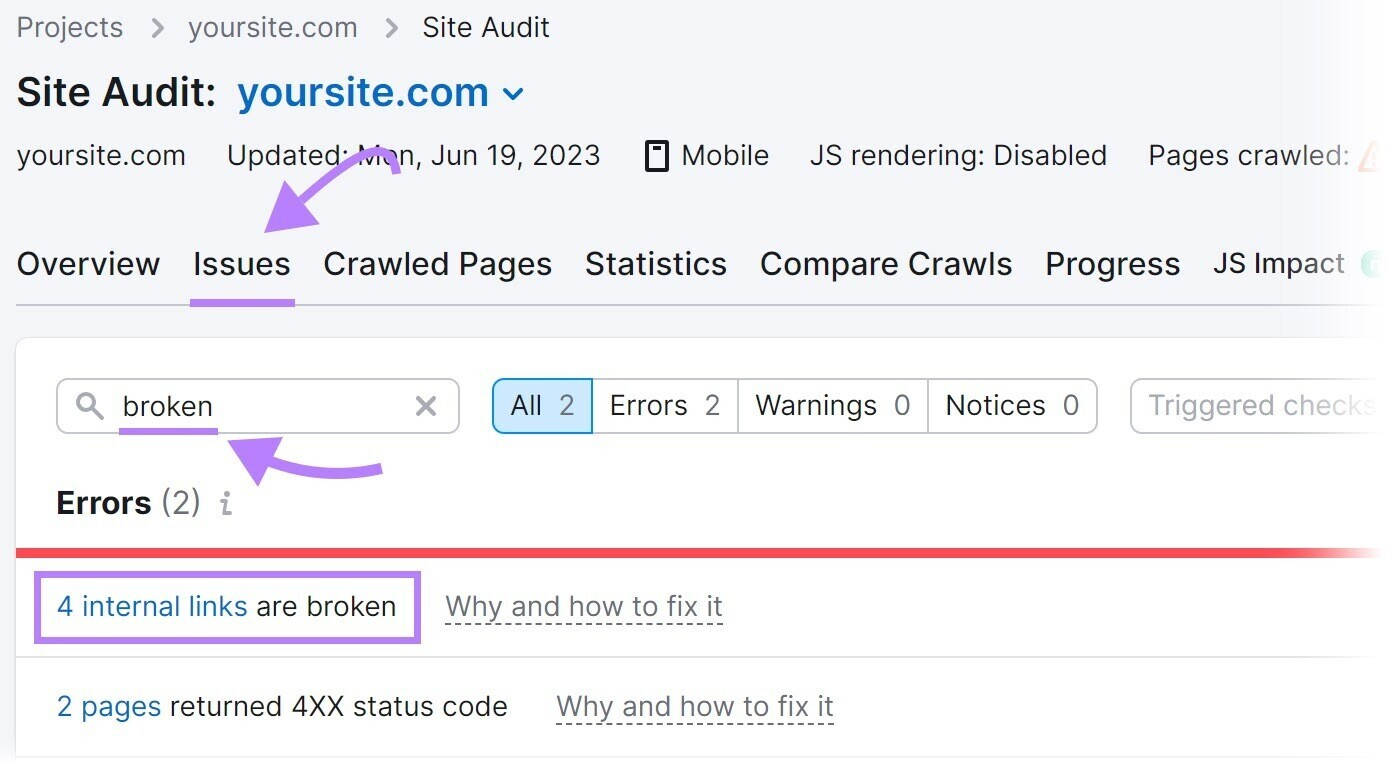
Task: Open the JS Impact tab
Action: pyautogui.click(x=1278, y=264)
